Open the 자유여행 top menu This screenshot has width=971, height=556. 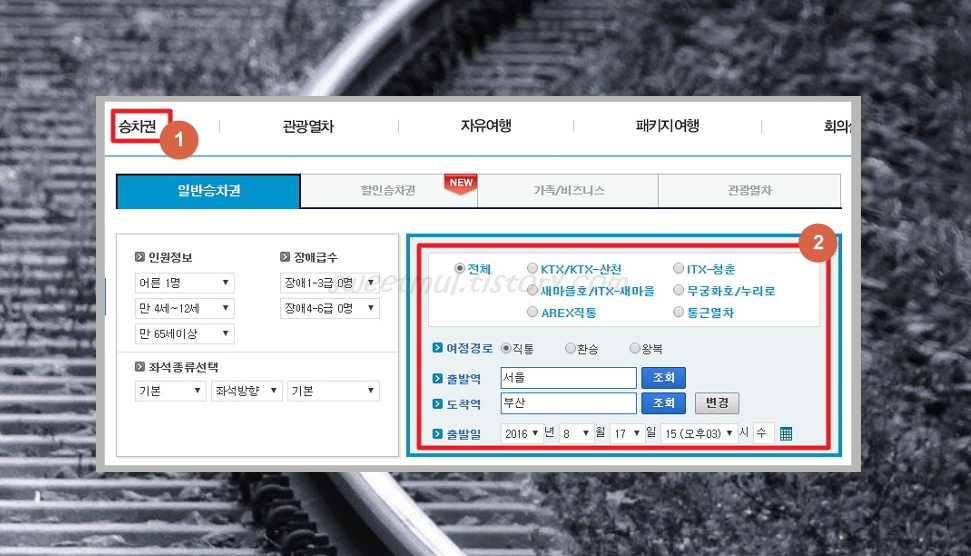pos(486,126)
